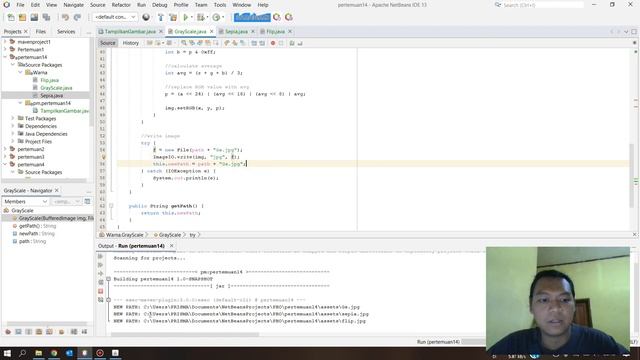Expand the Pertemuan1 project node

pos(5,49)
